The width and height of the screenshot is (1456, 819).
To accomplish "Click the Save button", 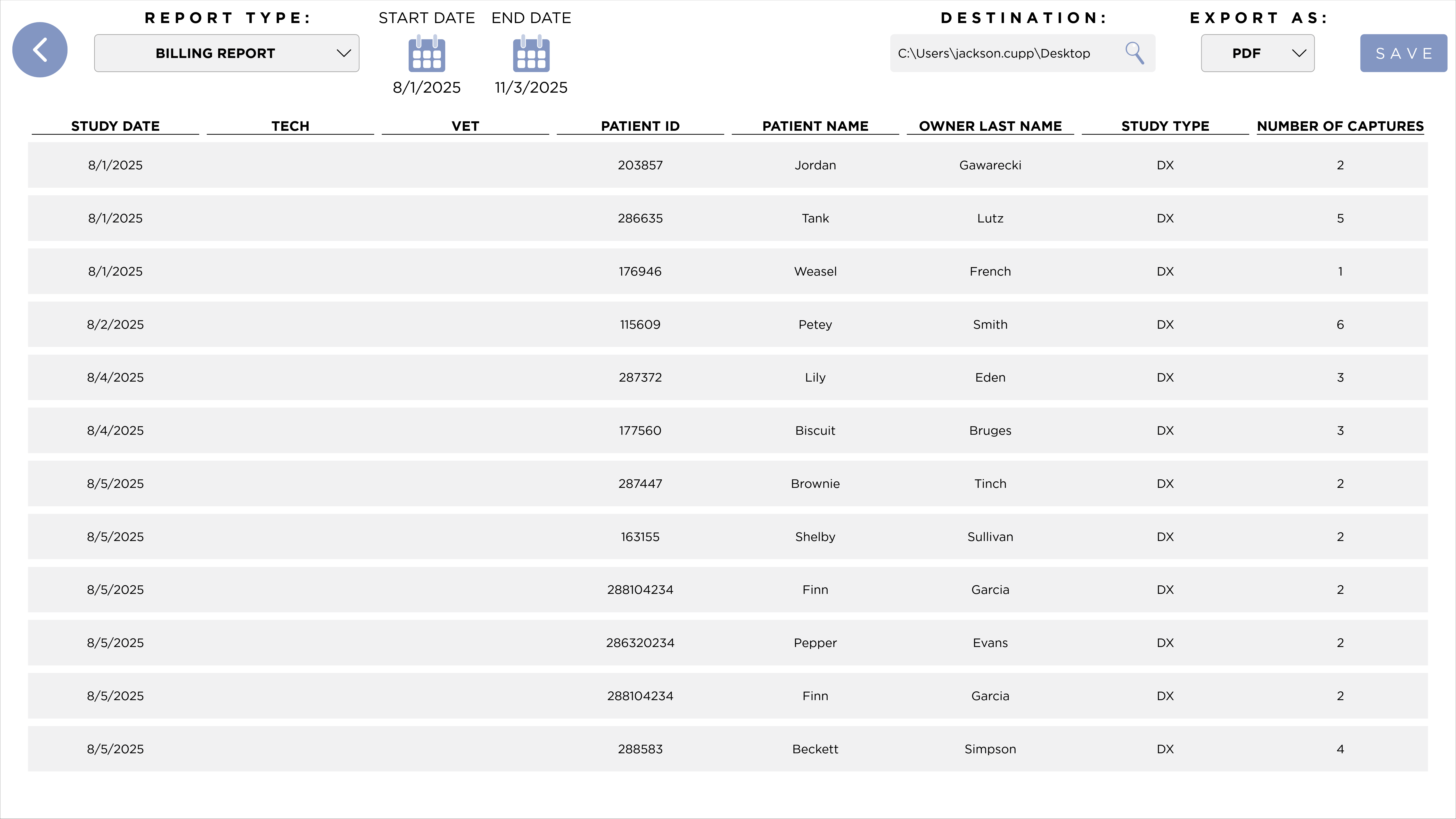I will click(x=1403, y=53).
